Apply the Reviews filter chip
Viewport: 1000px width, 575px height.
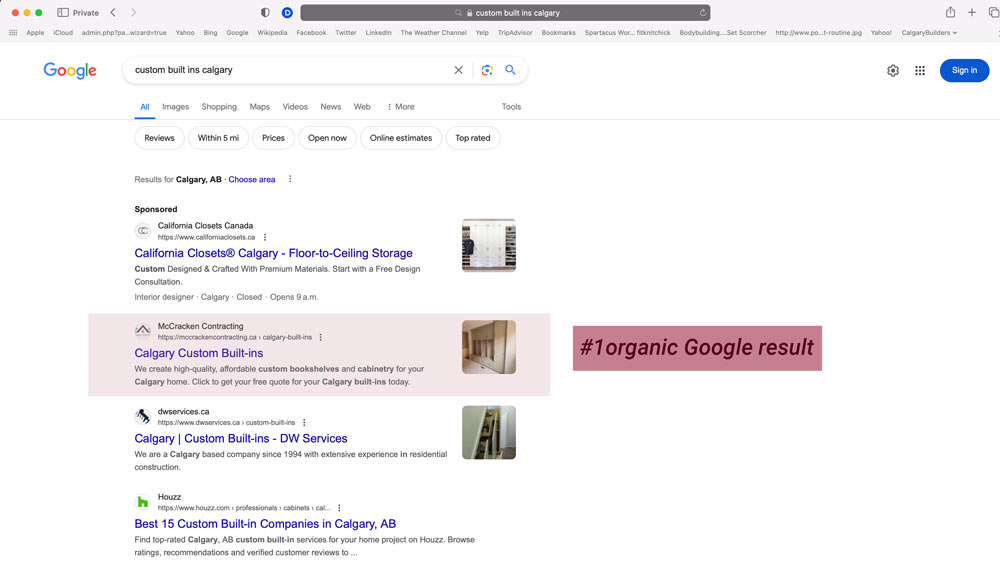pos(159,138)
